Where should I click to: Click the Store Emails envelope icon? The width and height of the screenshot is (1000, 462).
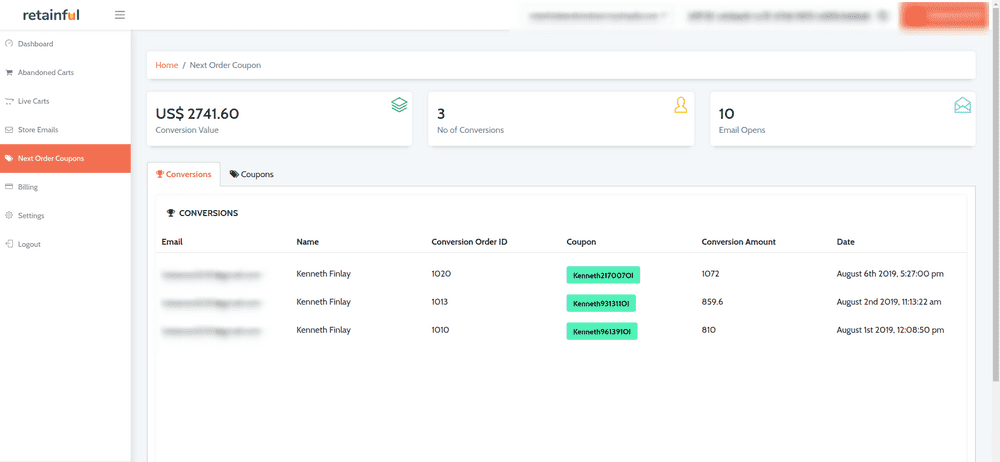point(9,130)
